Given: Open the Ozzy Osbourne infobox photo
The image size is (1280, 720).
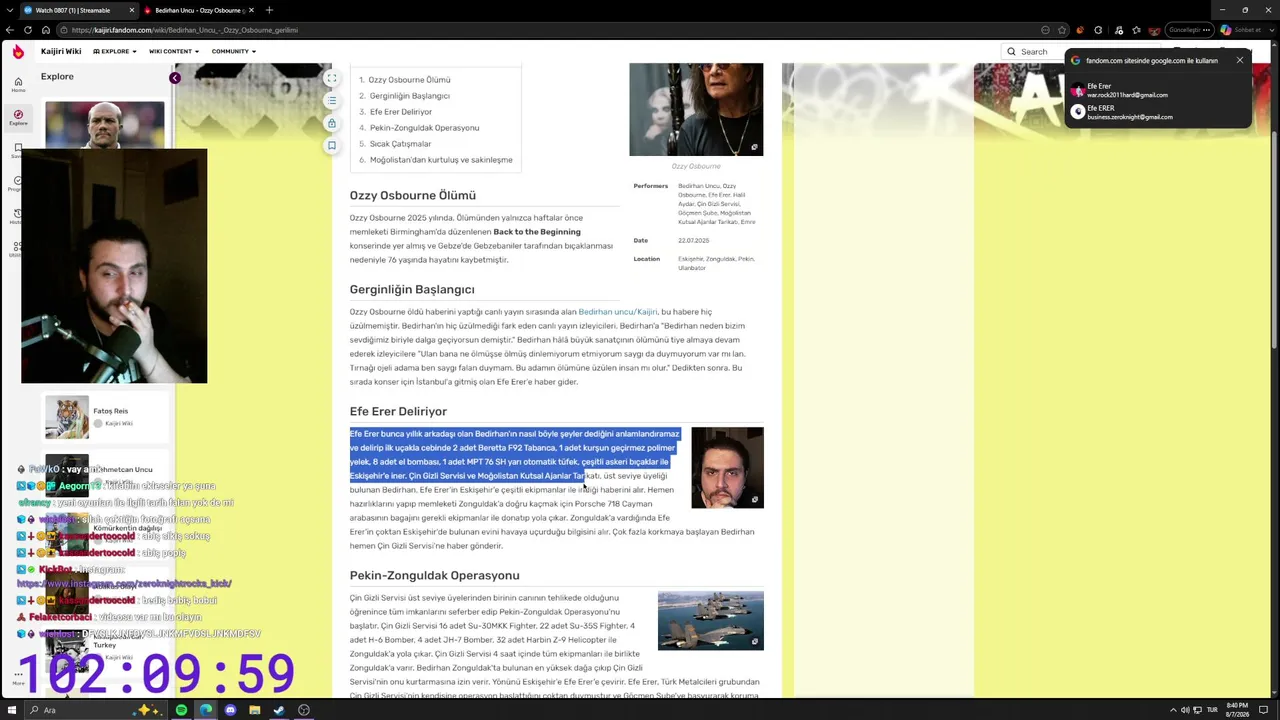Looking at the screenshot, I should 696,110.
